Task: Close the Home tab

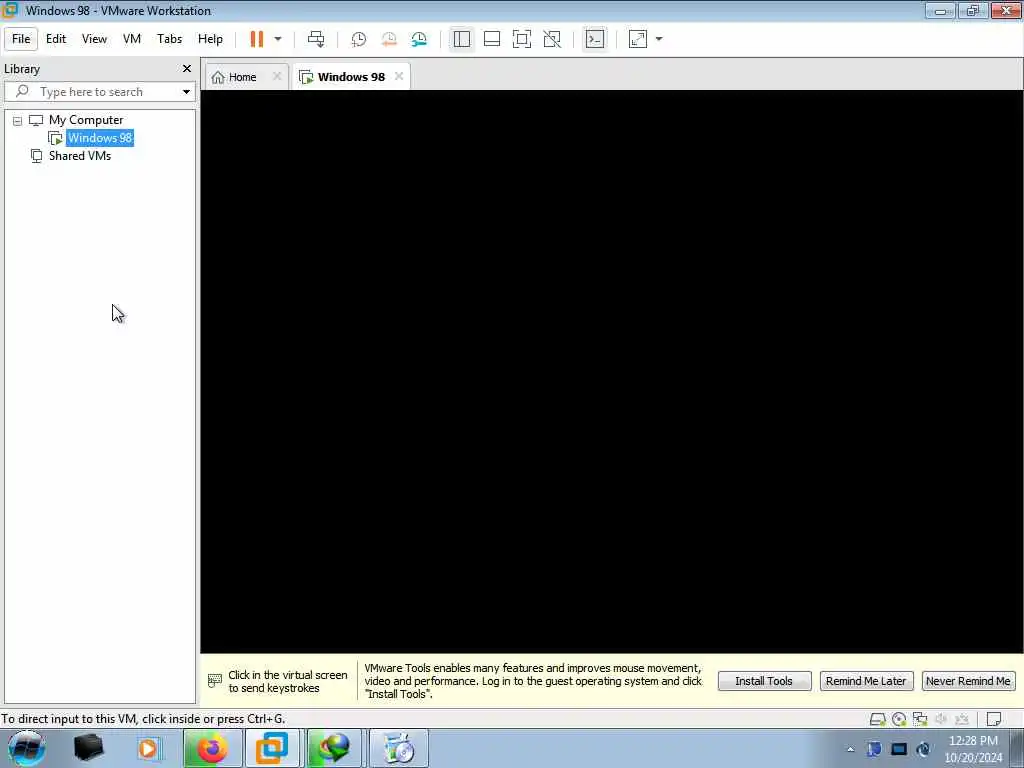Action: tap(277, 76)
